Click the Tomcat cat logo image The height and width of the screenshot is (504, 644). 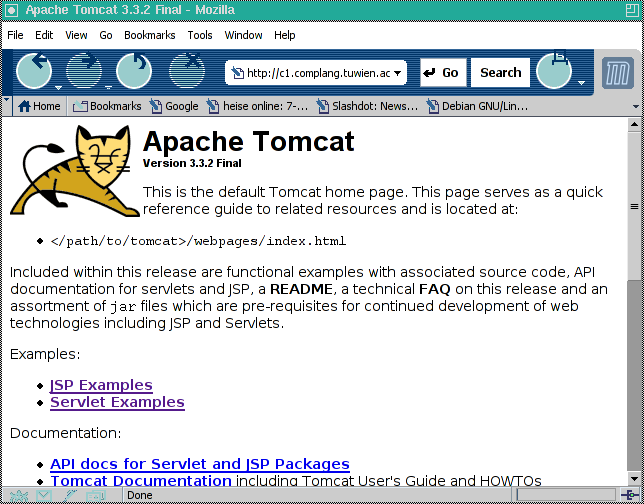click(75, 171)
